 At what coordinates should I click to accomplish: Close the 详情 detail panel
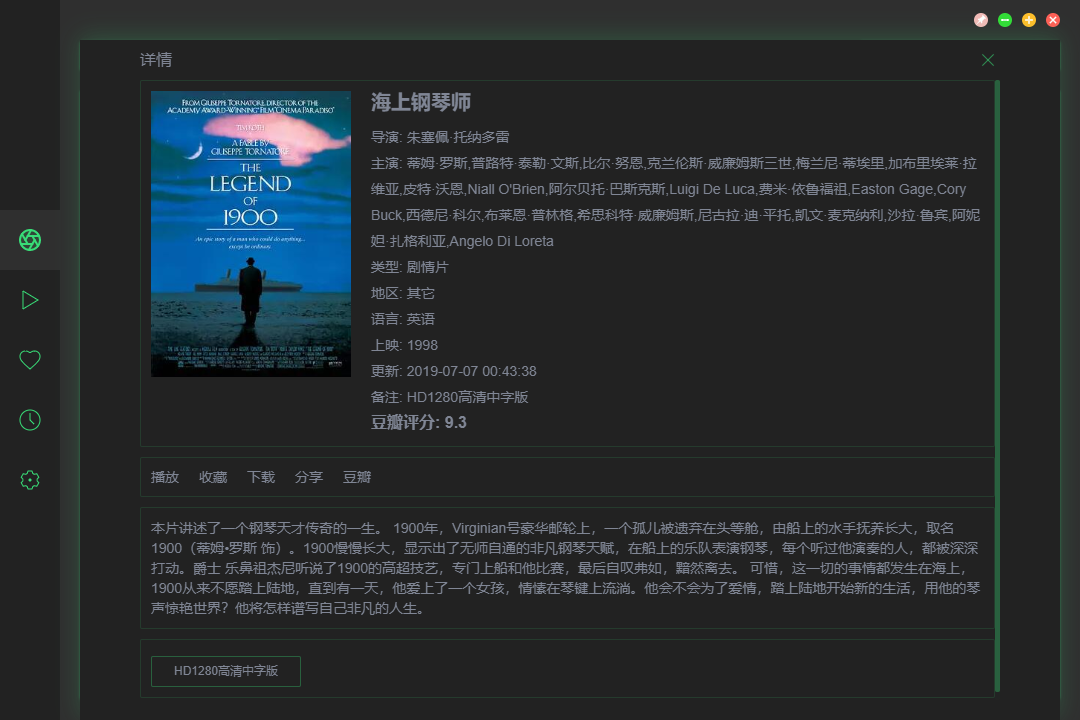tap(988, 60)
